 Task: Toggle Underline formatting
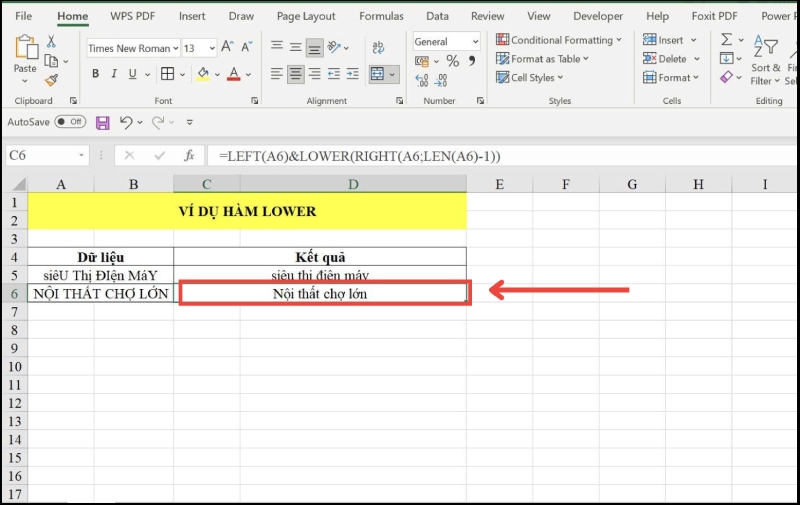[133, 74]
